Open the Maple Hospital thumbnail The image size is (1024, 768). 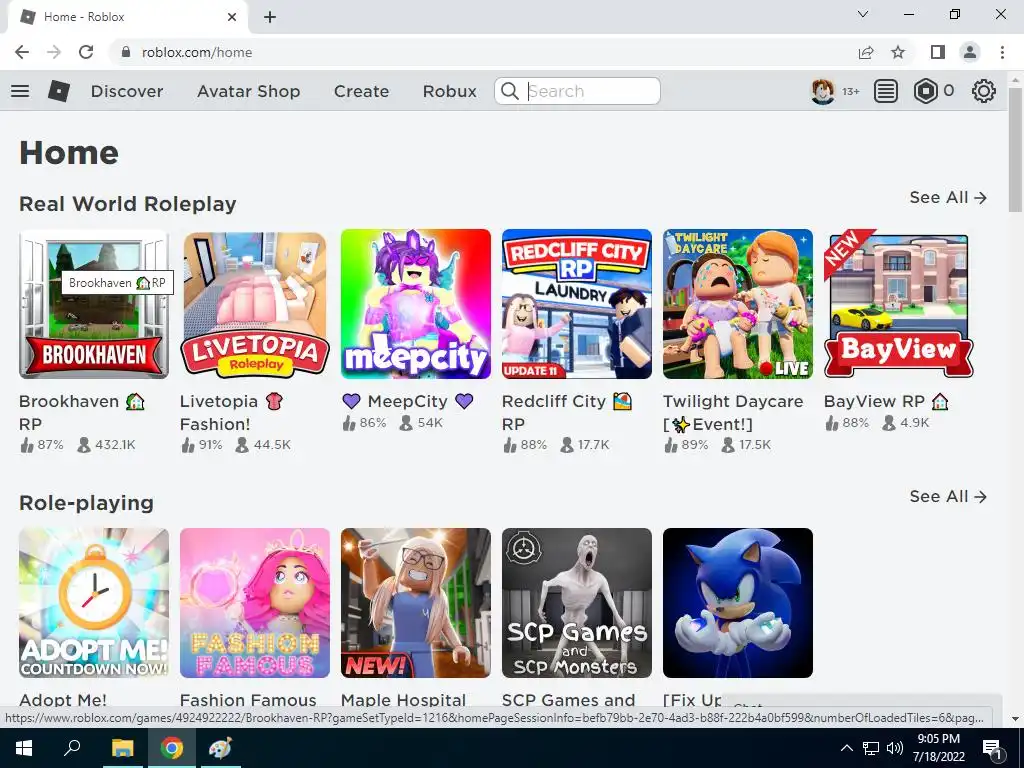pos(415,603)
